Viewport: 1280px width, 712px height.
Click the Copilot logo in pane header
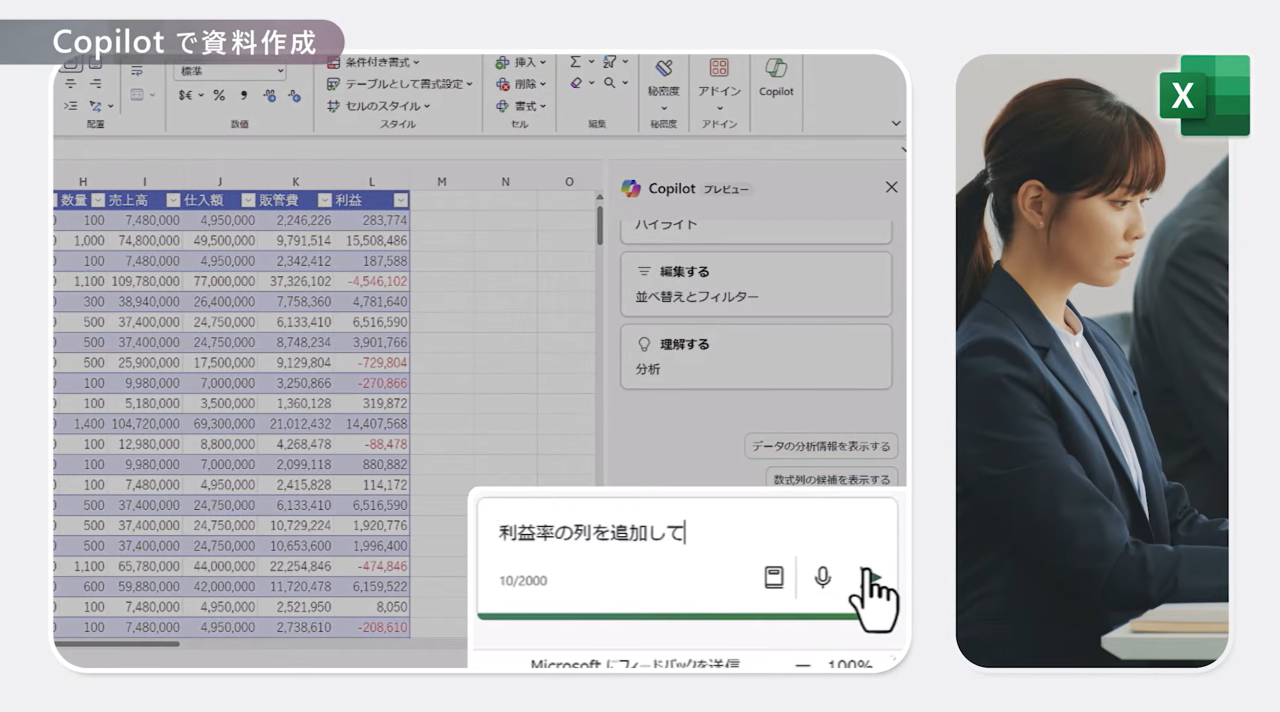point(630,188)
